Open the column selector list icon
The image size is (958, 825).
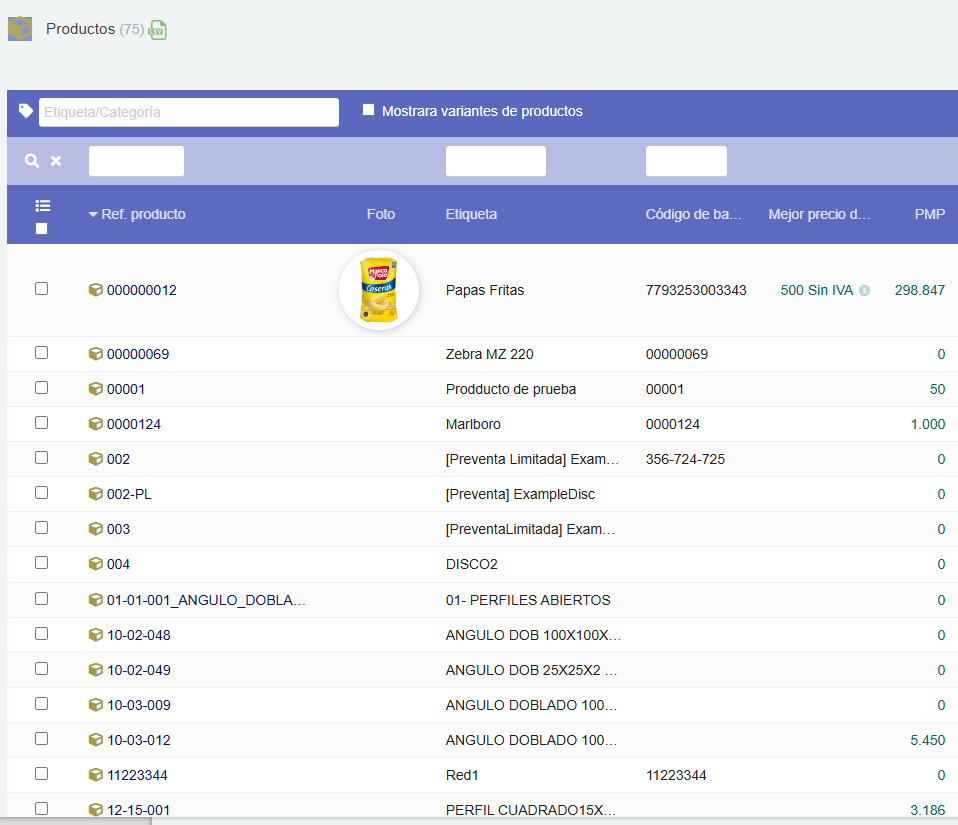click(42, 206)
